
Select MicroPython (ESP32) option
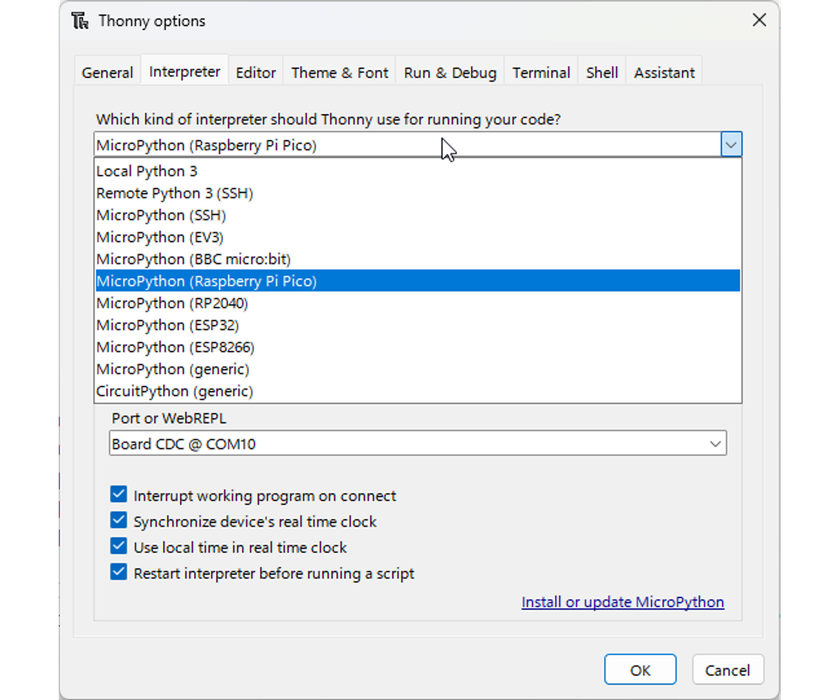tap(418, 325)
